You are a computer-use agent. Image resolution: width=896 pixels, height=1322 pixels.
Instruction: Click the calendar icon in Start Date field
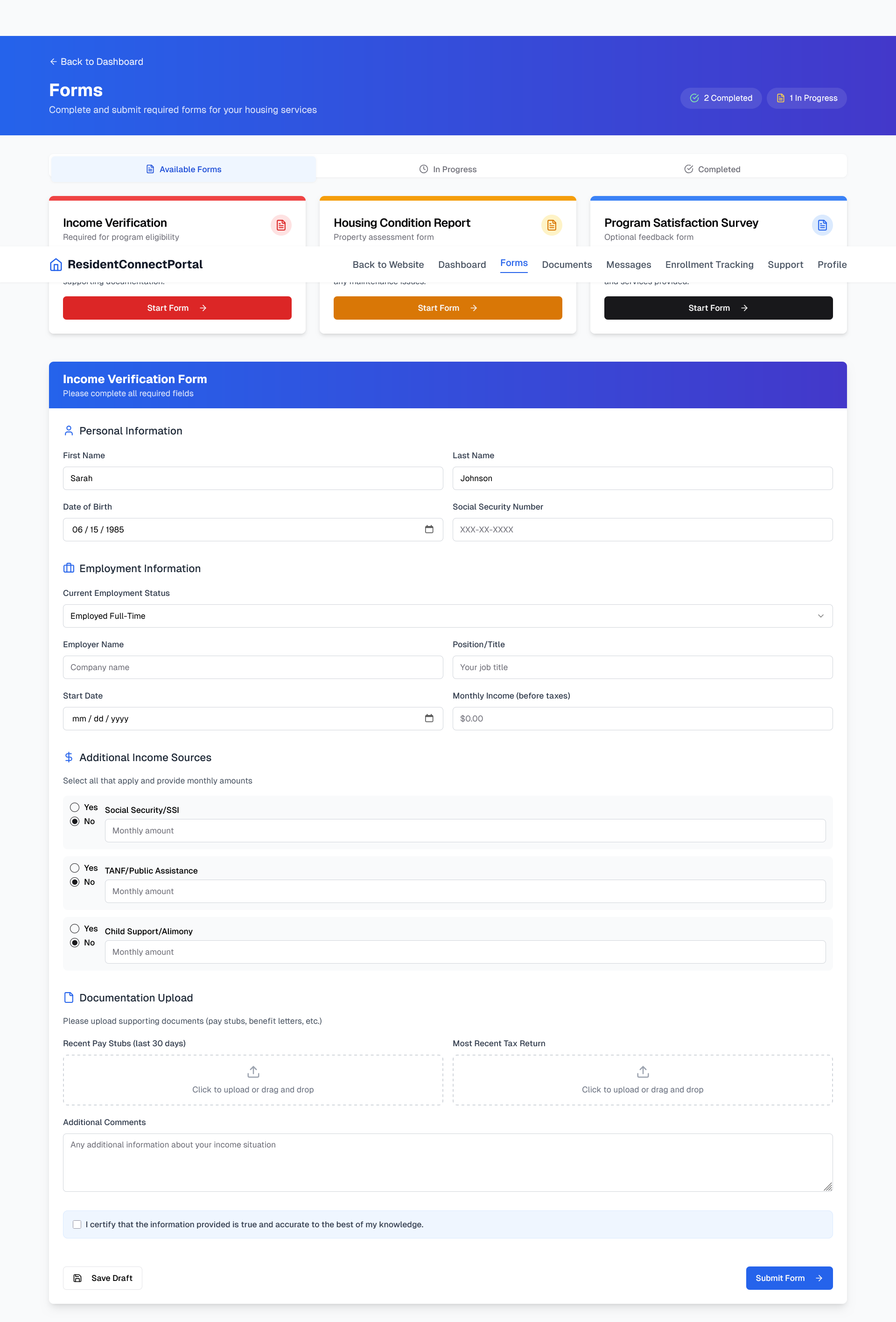(429, 718)
